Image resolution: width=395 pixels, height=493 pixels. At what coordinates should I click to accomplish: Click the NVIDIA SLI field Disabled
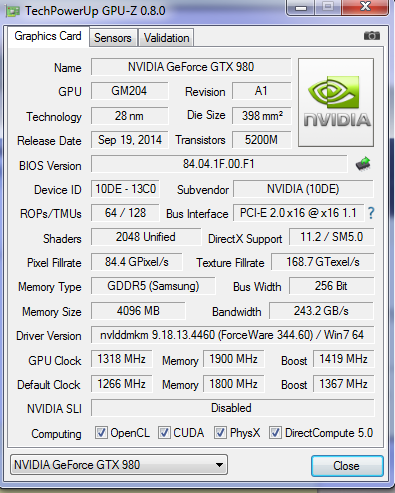click(x=232, y=408)
